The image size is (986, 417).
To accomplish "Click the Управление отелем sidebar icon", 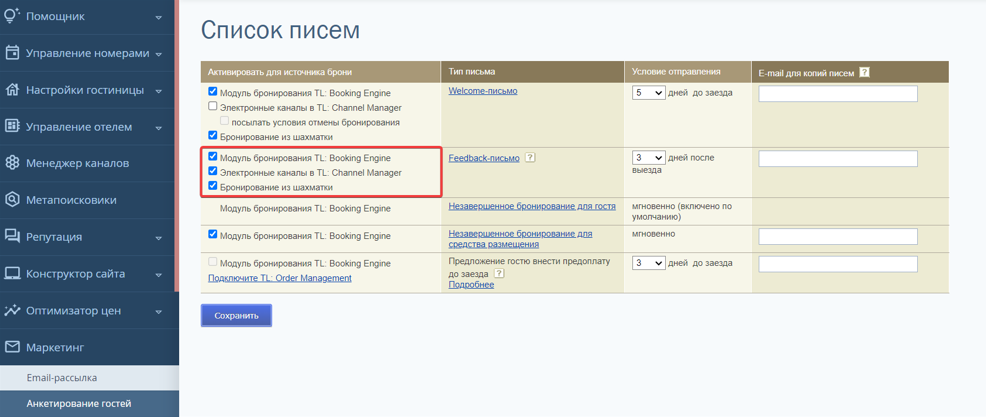I will coord(13,126).
